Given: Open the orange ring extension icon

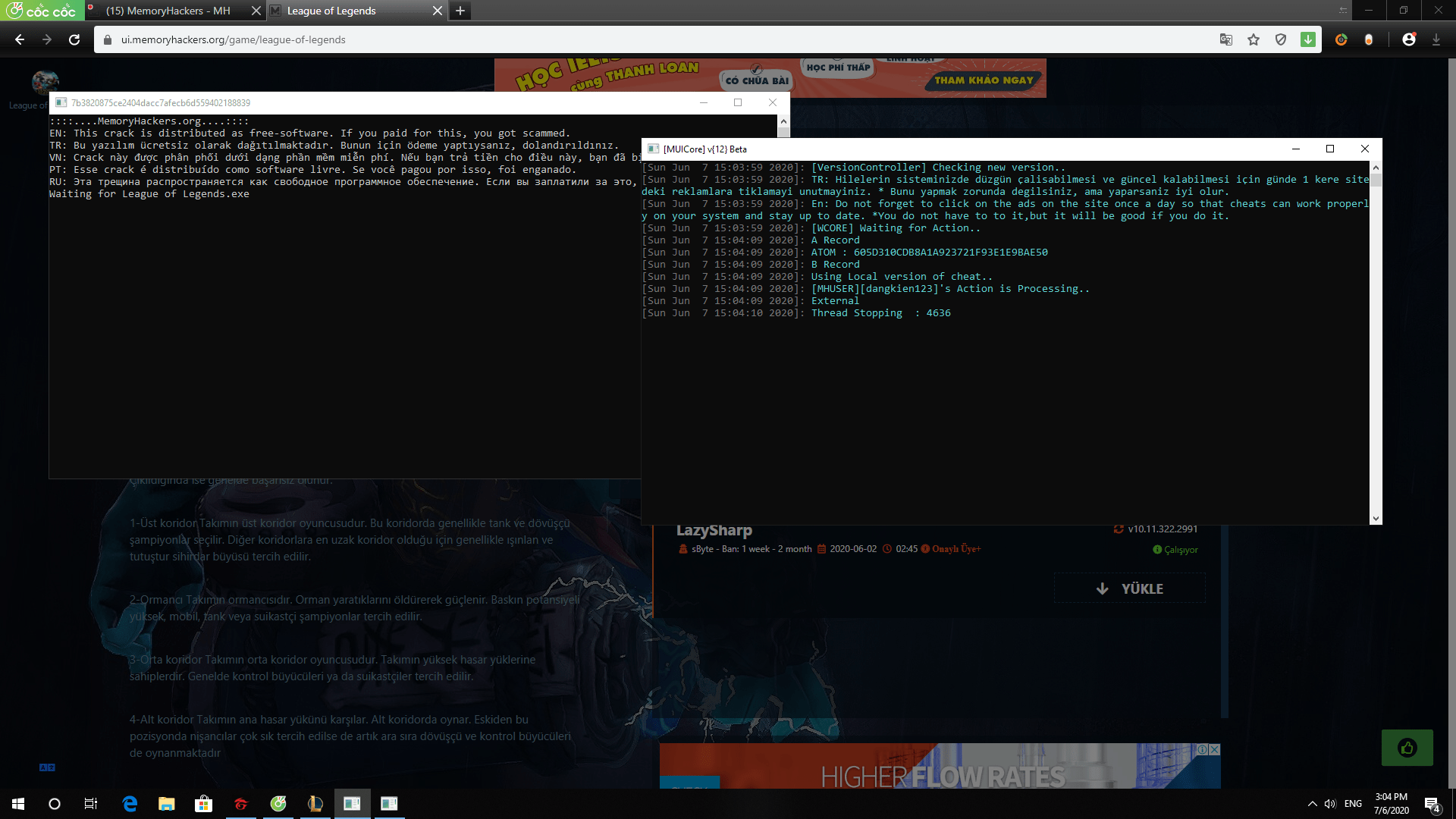Looking at the screenshot, I should pyautogui.click(x=1341, y=39).
